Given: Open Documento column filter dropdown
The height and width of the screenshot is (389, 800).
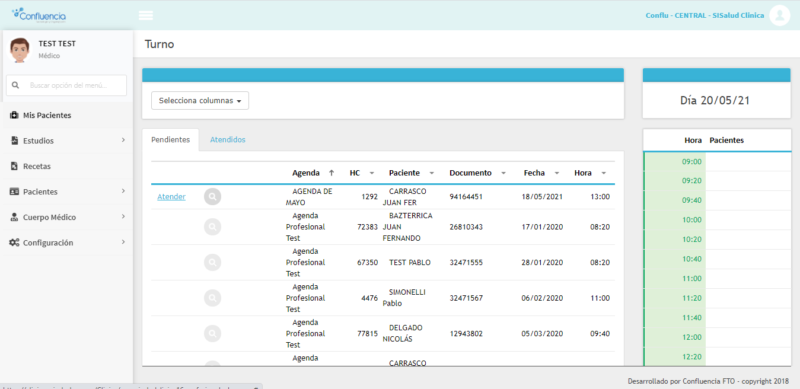Looking at the screenshot, I should click(x=504, y=173).
